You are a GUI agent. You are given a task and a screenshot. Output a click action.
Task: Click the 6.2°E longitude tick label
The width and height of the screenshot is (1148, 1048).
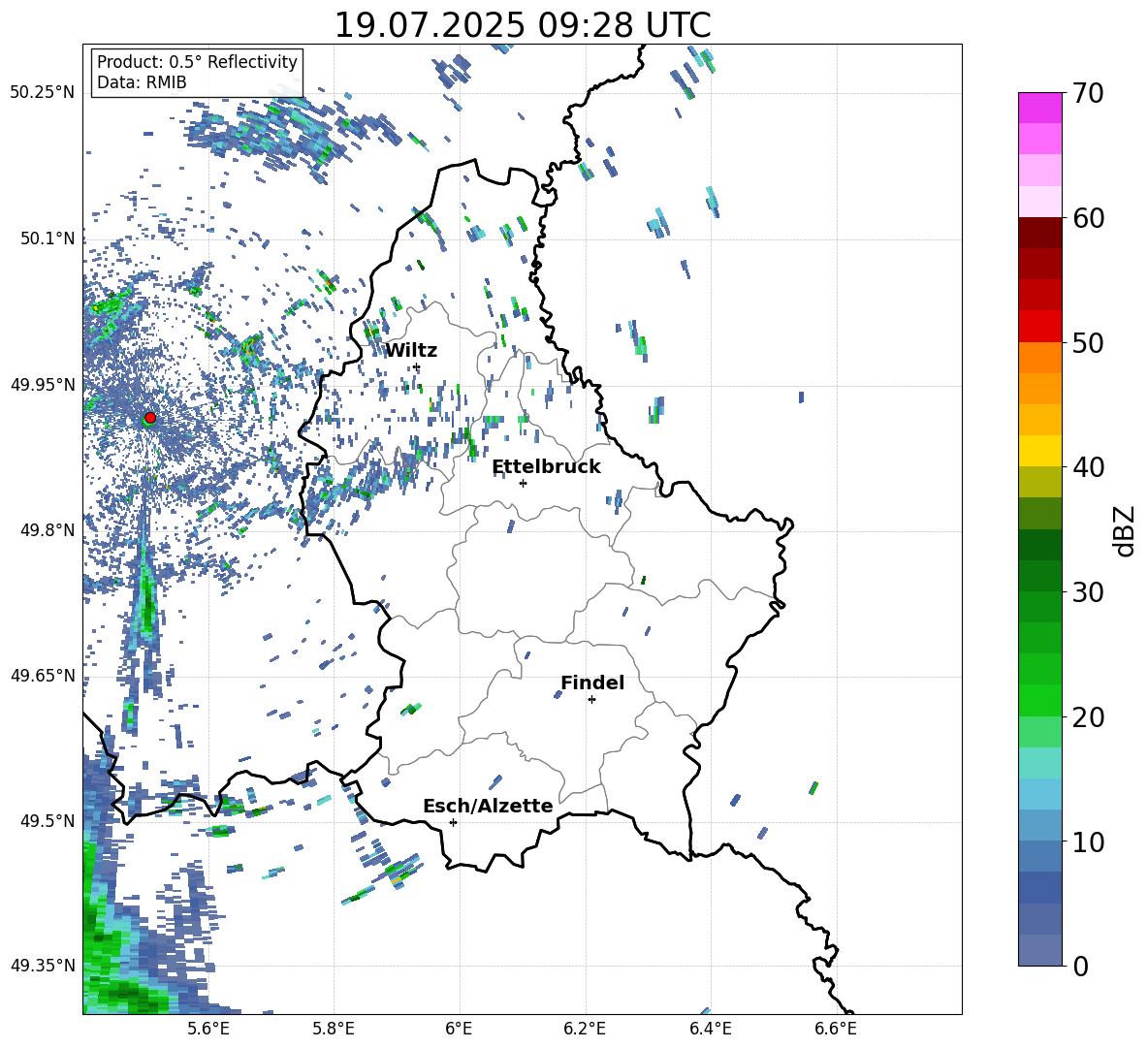[585, 1030]
